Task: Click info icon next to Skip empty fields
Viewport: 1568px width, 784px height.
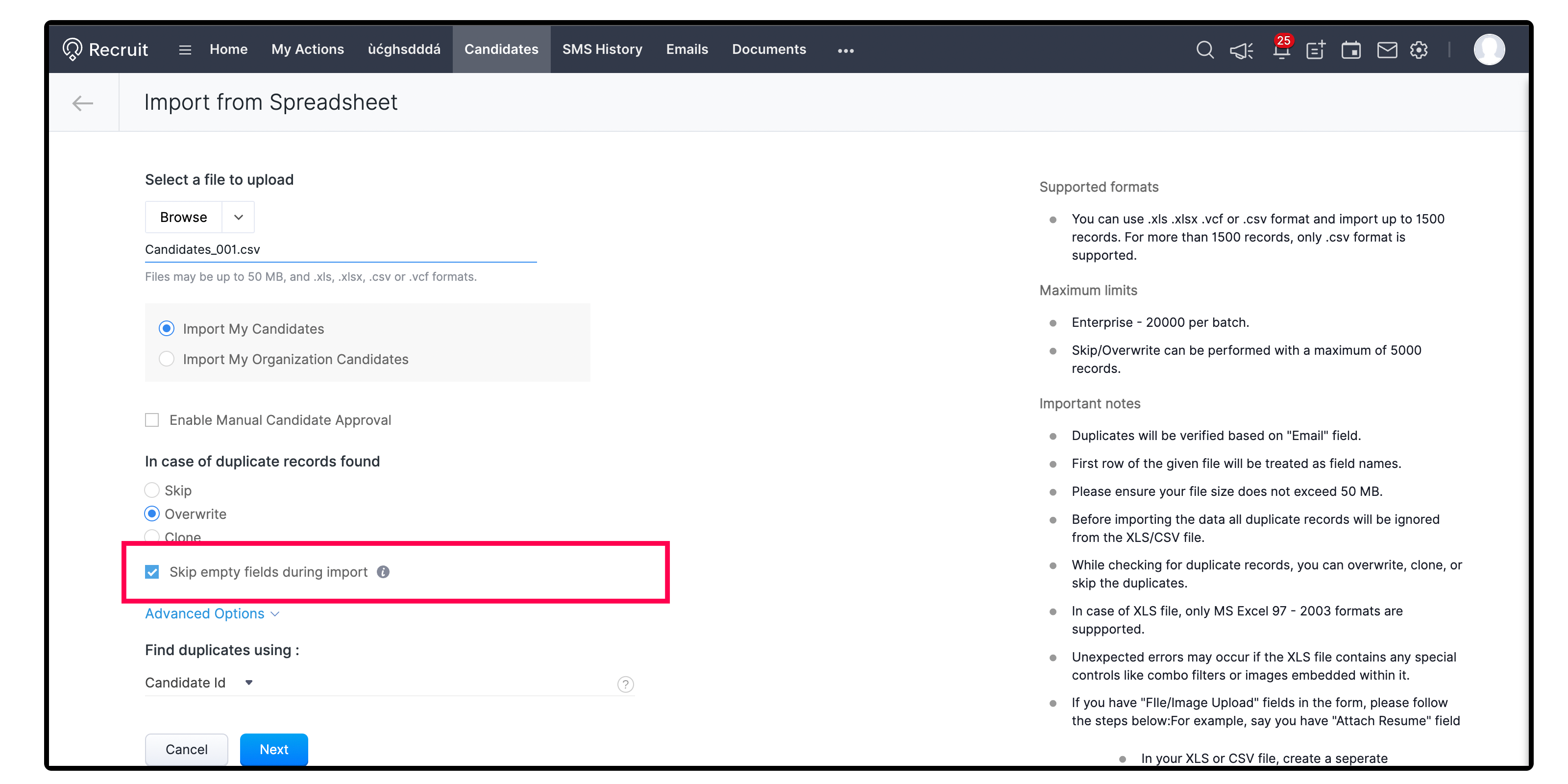Action: (x=383, y=571)
